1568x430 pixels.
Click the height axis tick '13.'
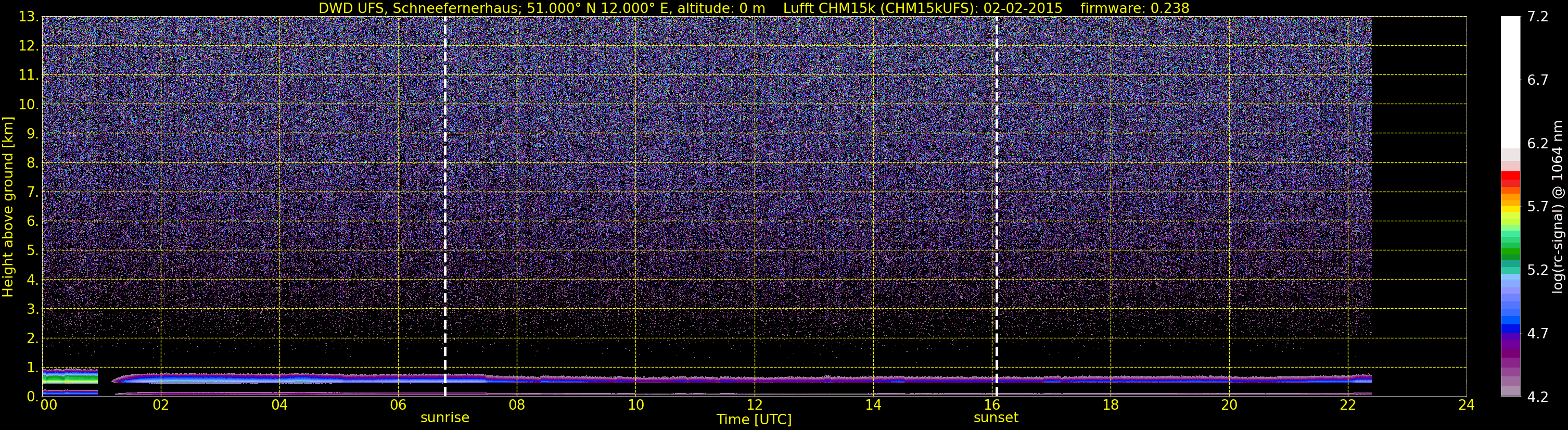pyautogui.click(x=29, y=17)
